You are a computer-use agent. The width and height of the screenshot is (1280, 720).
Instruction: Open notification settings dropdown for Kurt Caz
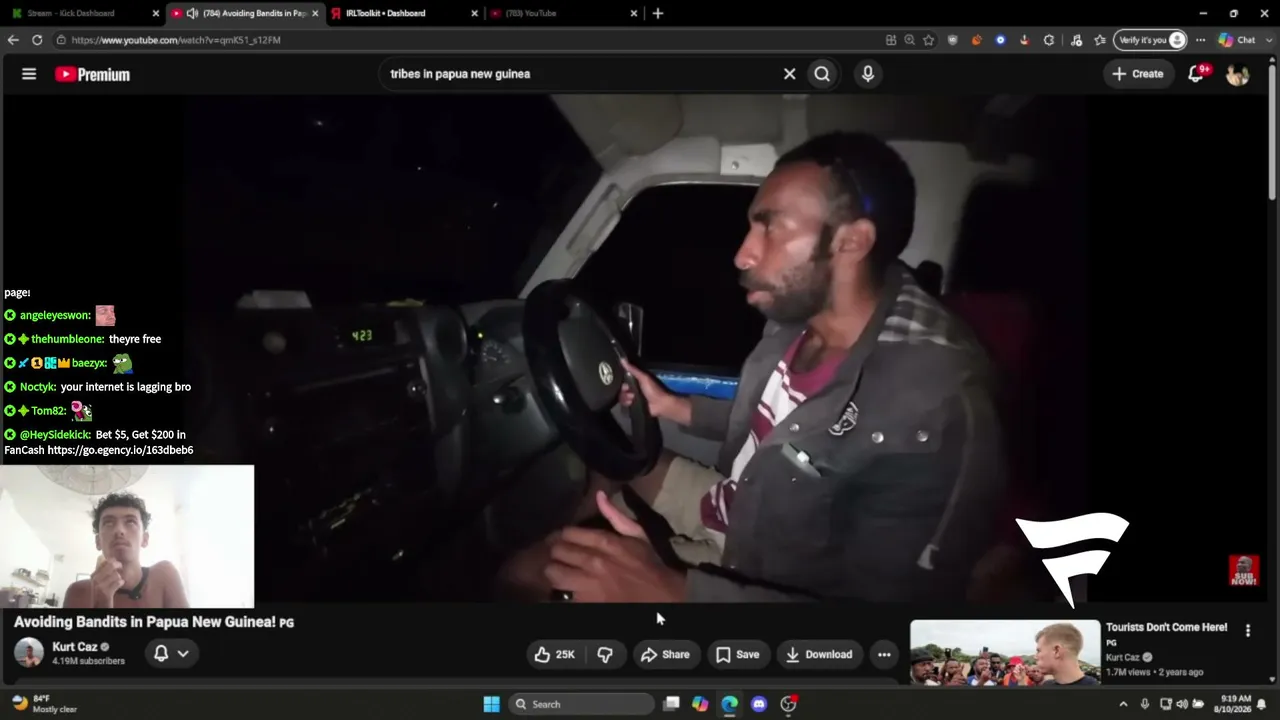(x=171, y=654)
